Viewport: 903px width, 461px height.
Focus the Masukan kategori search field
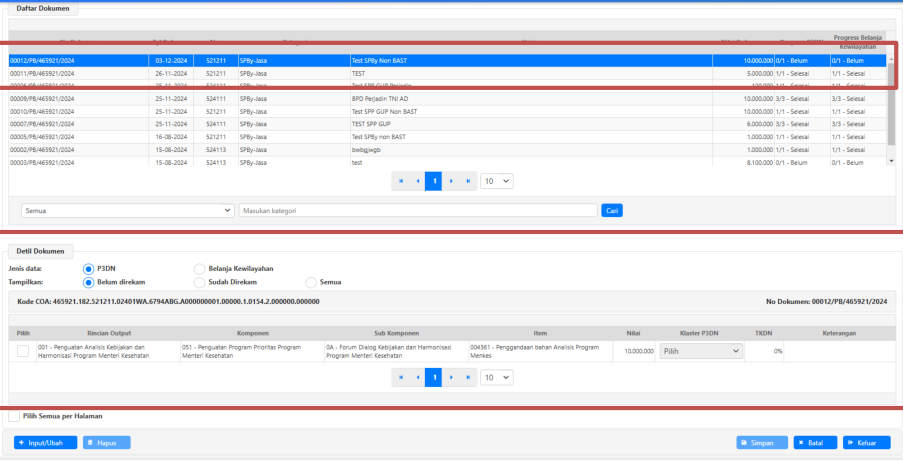point(418,211)
